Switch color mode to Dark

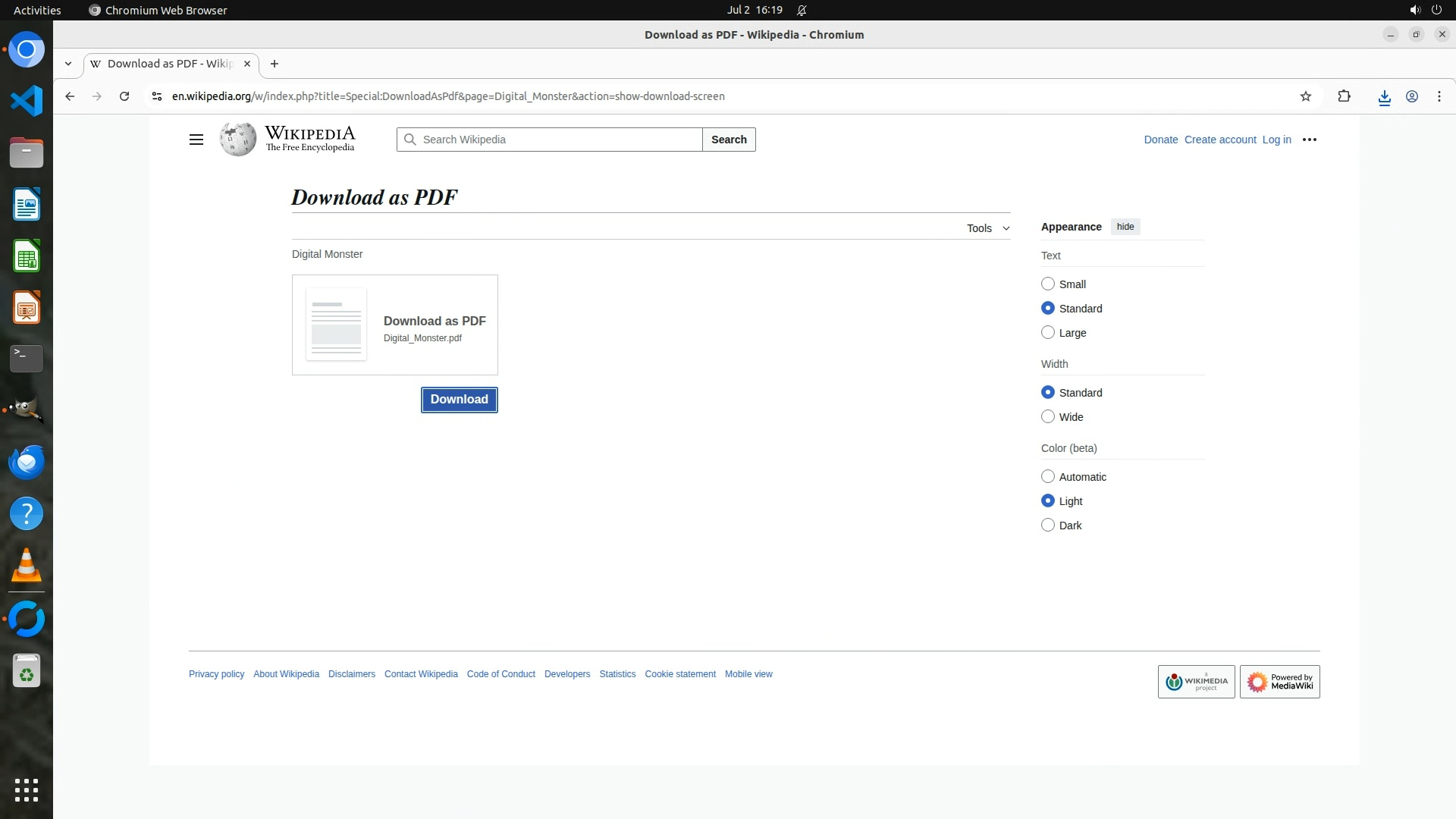(1048, 525)
